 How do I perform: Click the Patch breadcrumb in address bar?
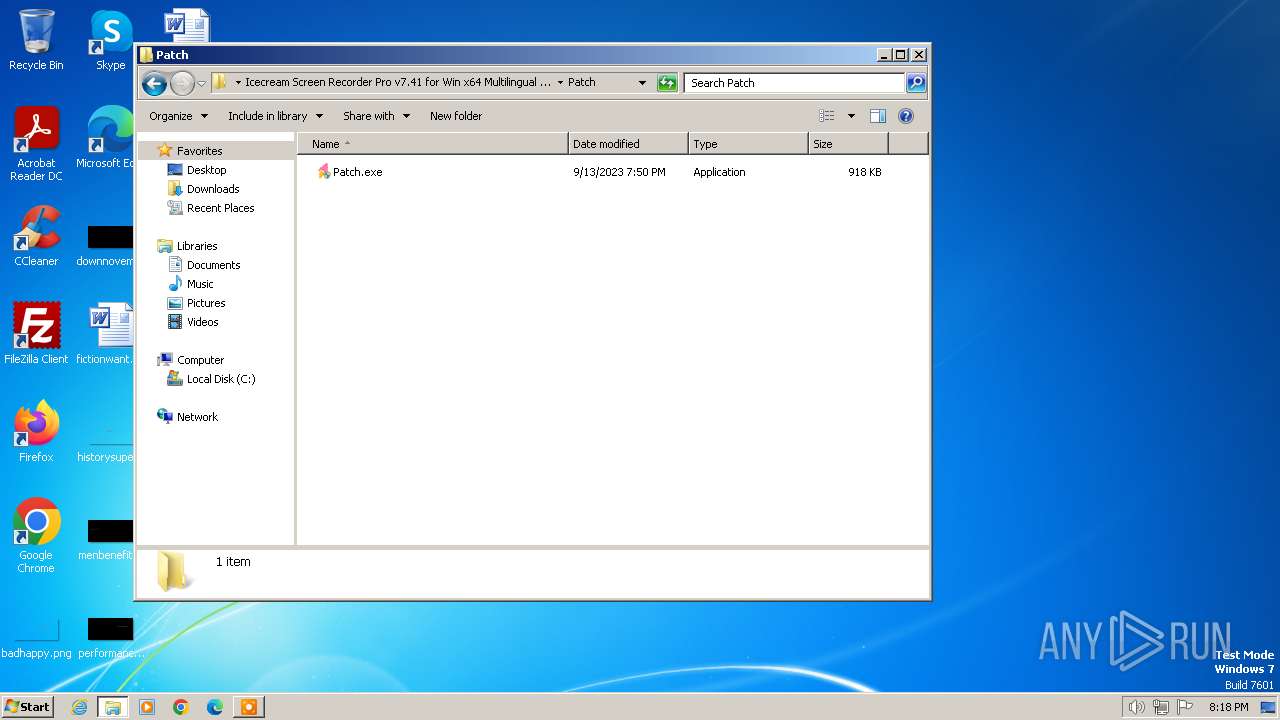(581, 82)
